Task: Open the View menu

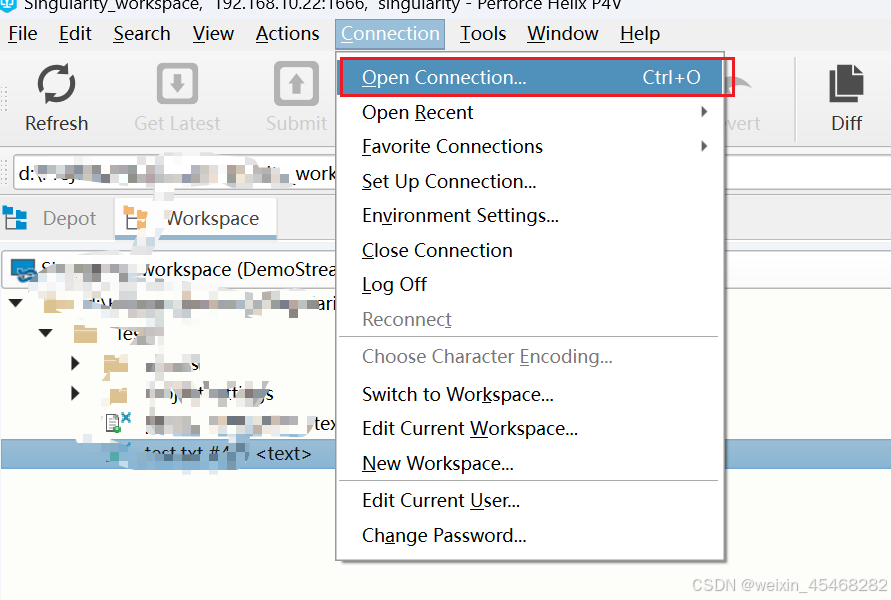Action: tap(213, 34)
